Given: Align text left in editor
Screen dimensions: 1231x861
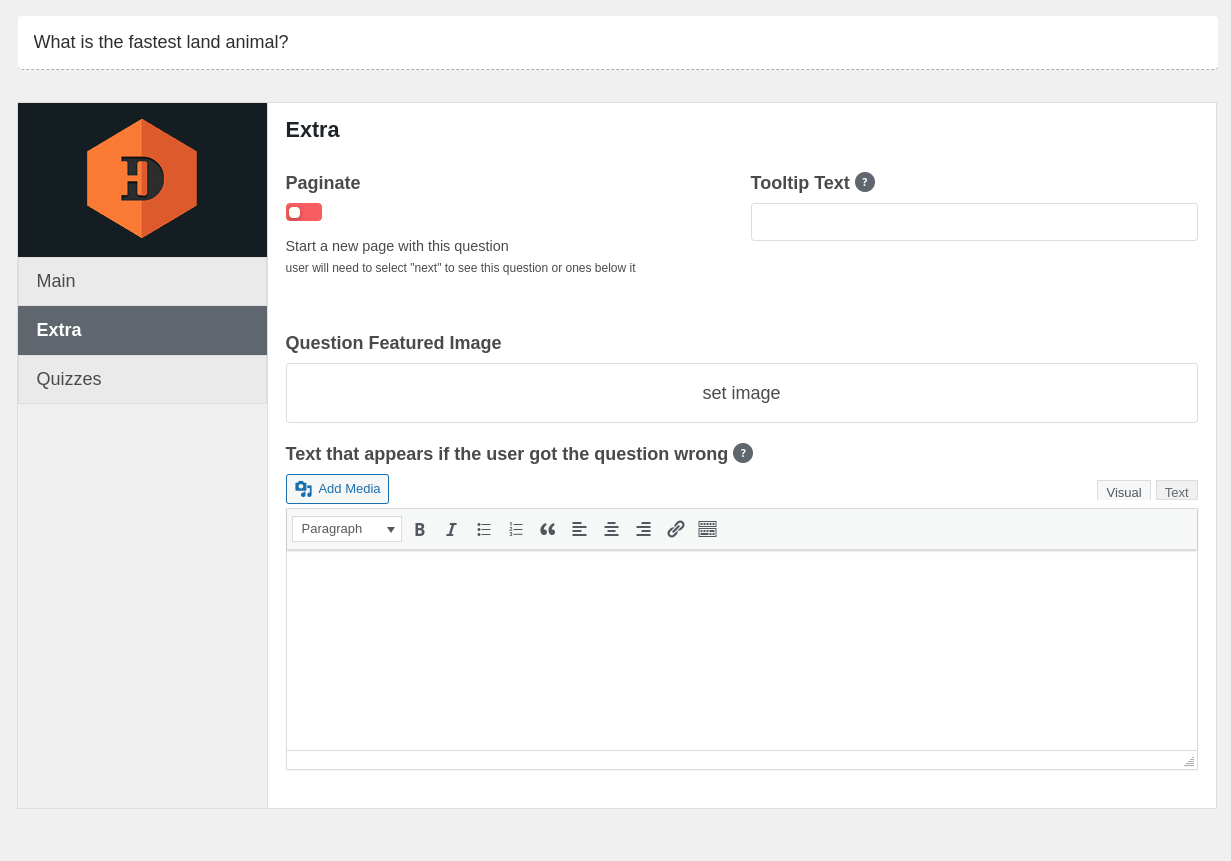Looking at the screenshot, I should click(580, 529).
